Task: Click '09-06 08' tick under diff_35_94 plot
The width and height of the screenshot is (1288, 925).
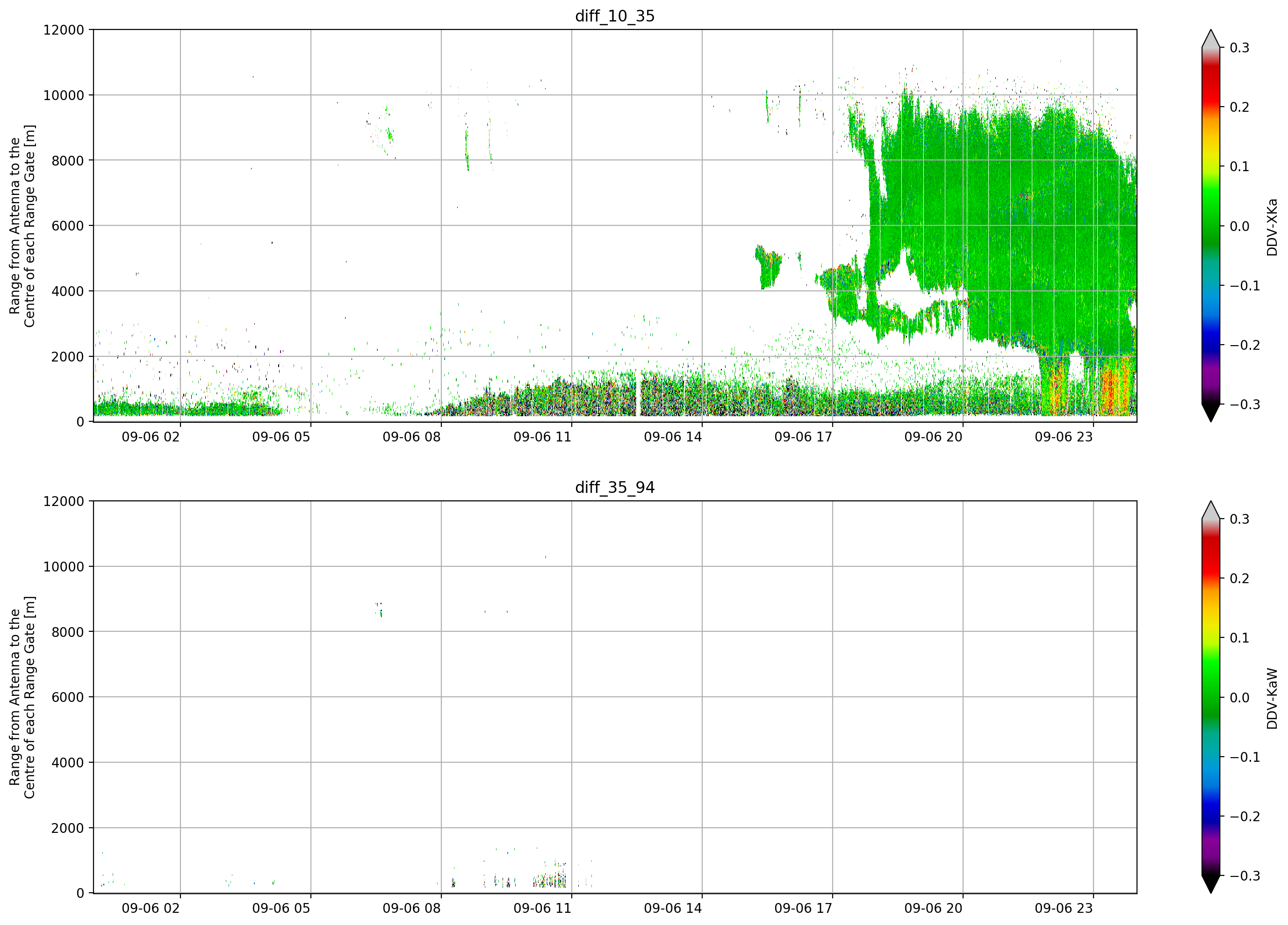Action: click(412, 909)
